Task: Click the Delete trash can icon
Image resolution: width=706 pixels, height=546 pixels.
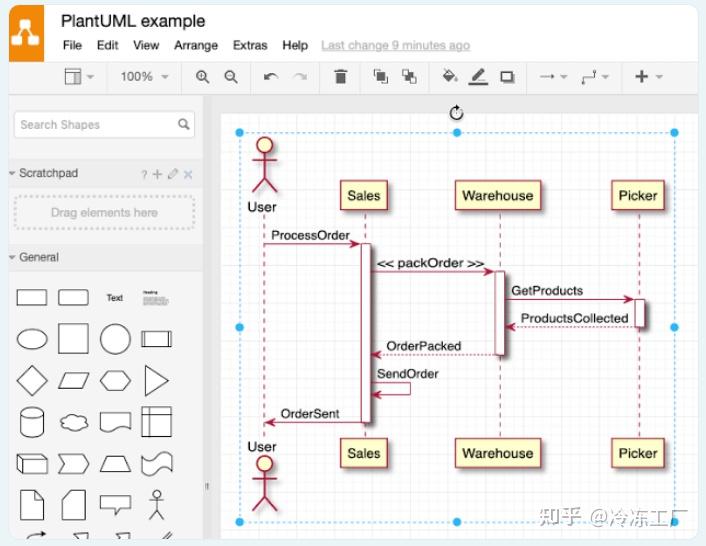Action: coord(341,77)
